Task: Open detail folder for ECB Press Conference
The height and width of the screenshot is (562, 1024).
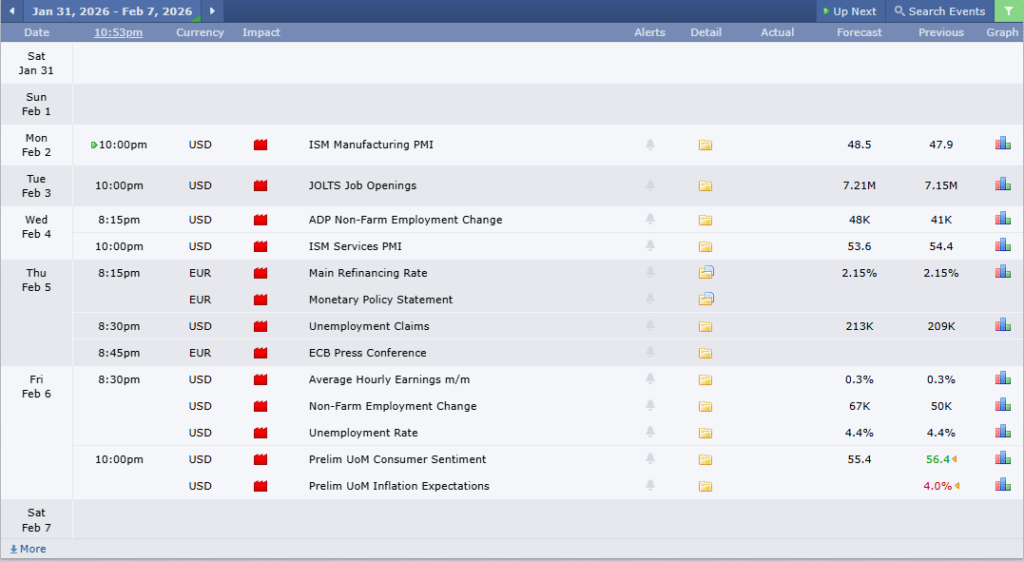Action: [x=705, y=353]
